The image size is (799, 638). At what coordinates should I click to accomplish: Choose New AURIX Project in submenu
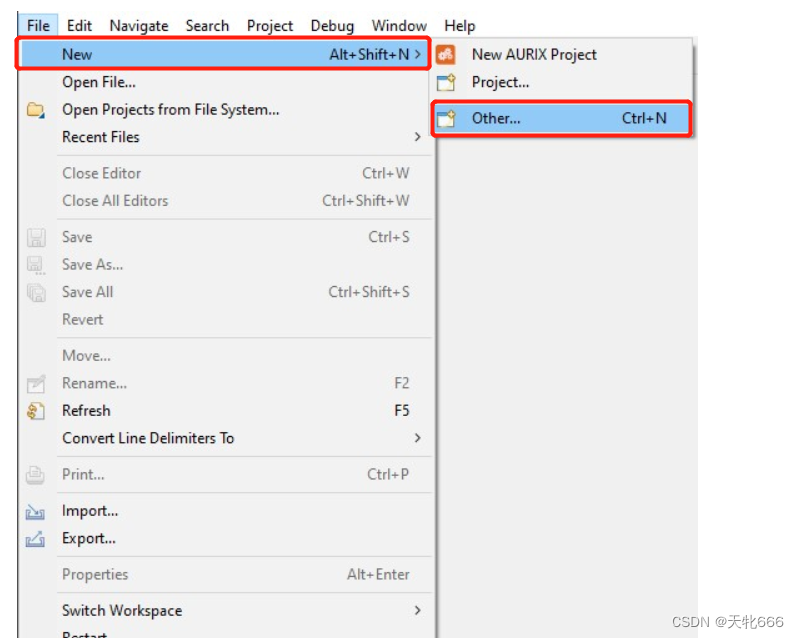(x=563, y=54)
